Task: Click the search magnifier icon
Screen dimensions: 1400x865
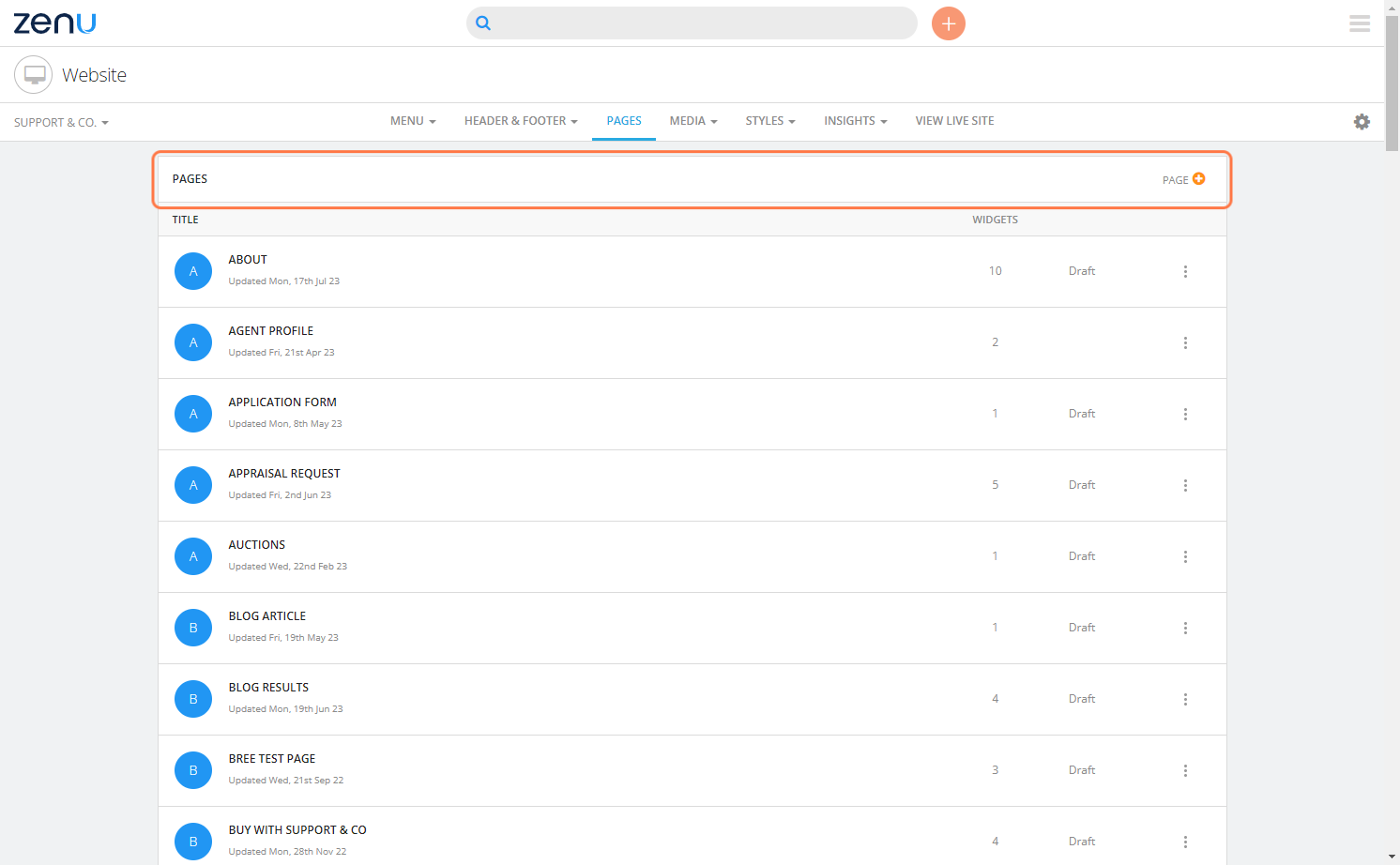Action: click(483, 23)
